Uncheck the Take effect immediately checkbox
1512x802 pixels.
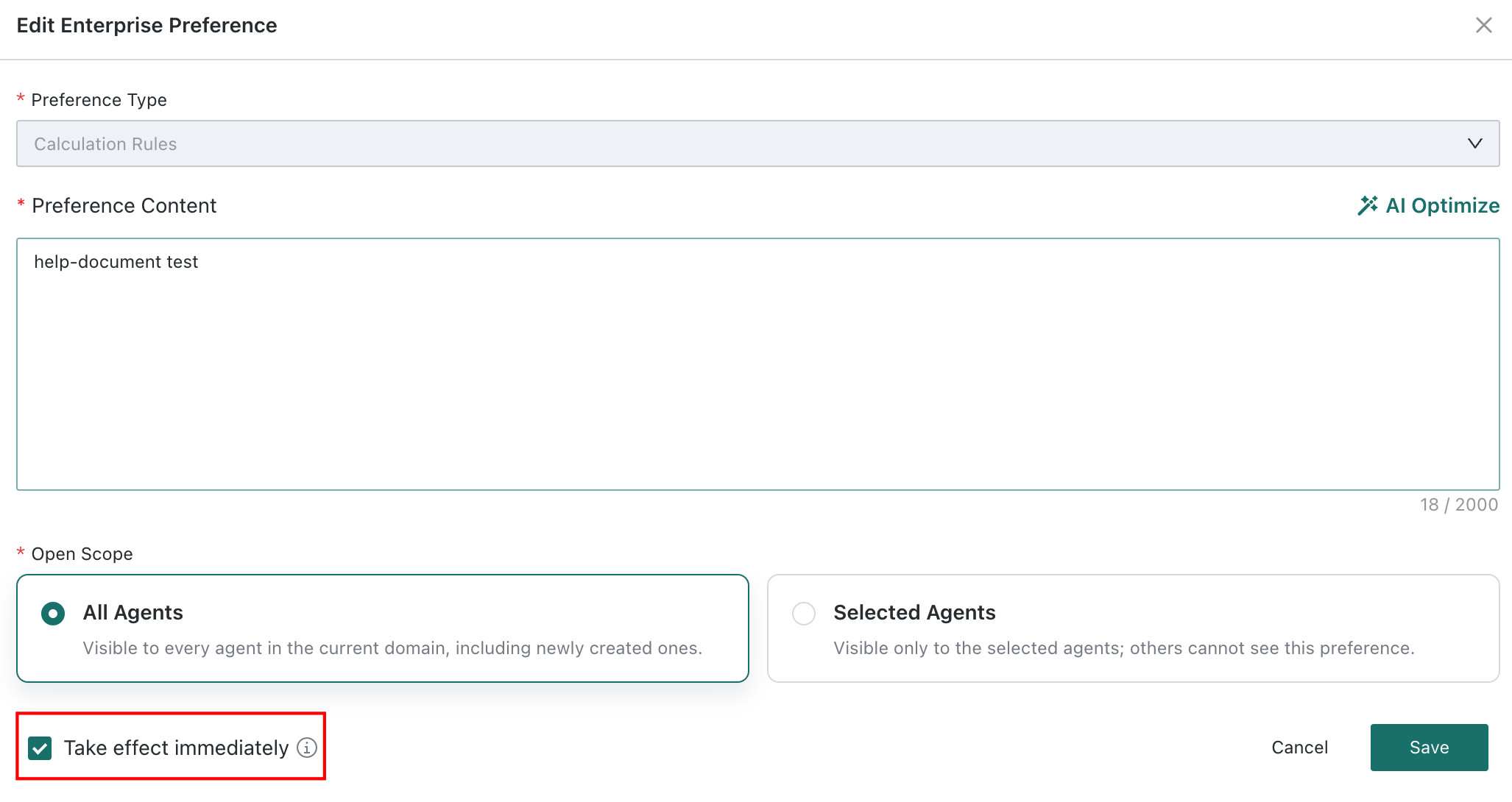tap(40, 748)
